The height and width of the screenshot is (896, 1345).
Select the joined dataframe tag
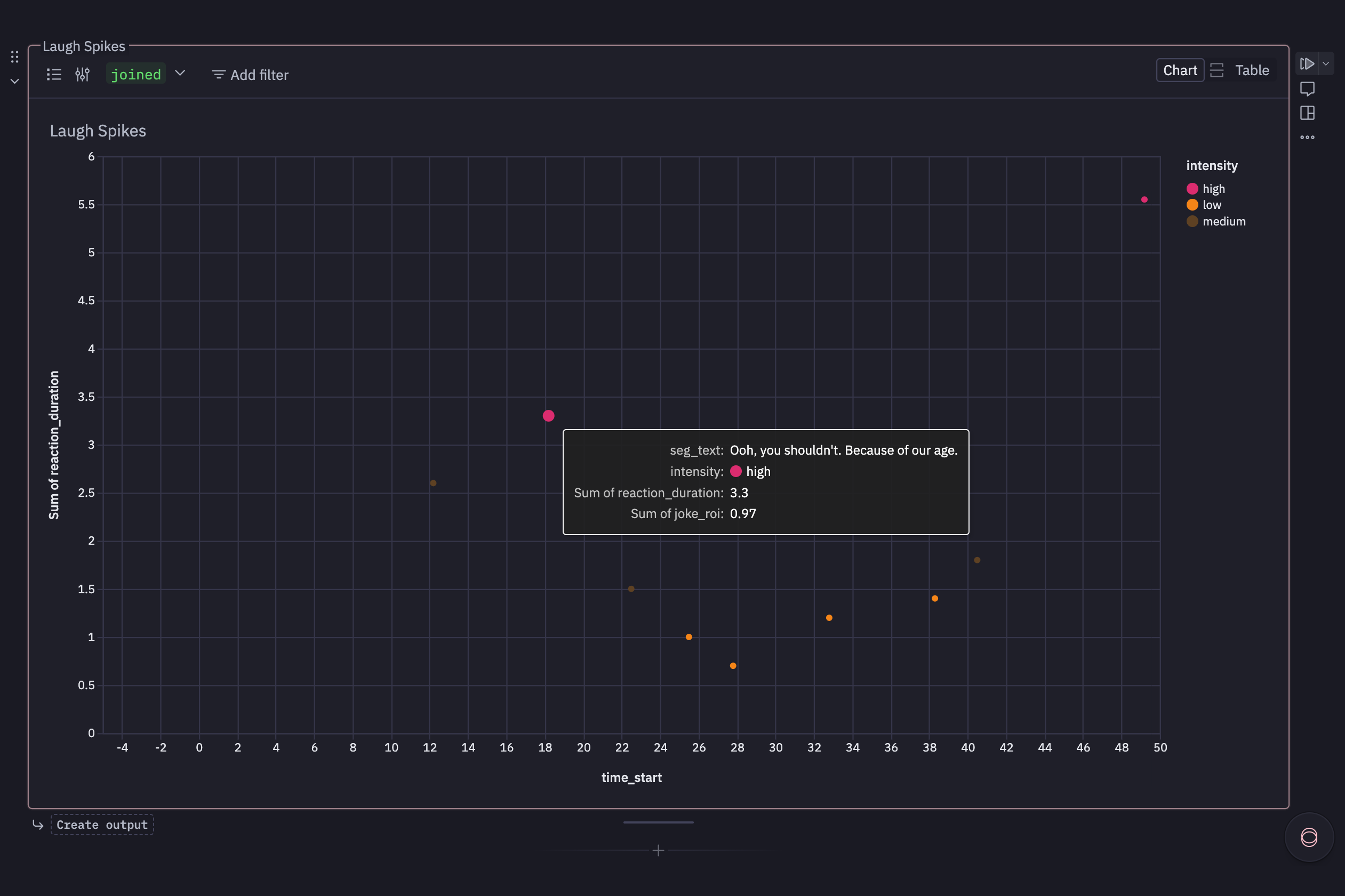(135, 74)
